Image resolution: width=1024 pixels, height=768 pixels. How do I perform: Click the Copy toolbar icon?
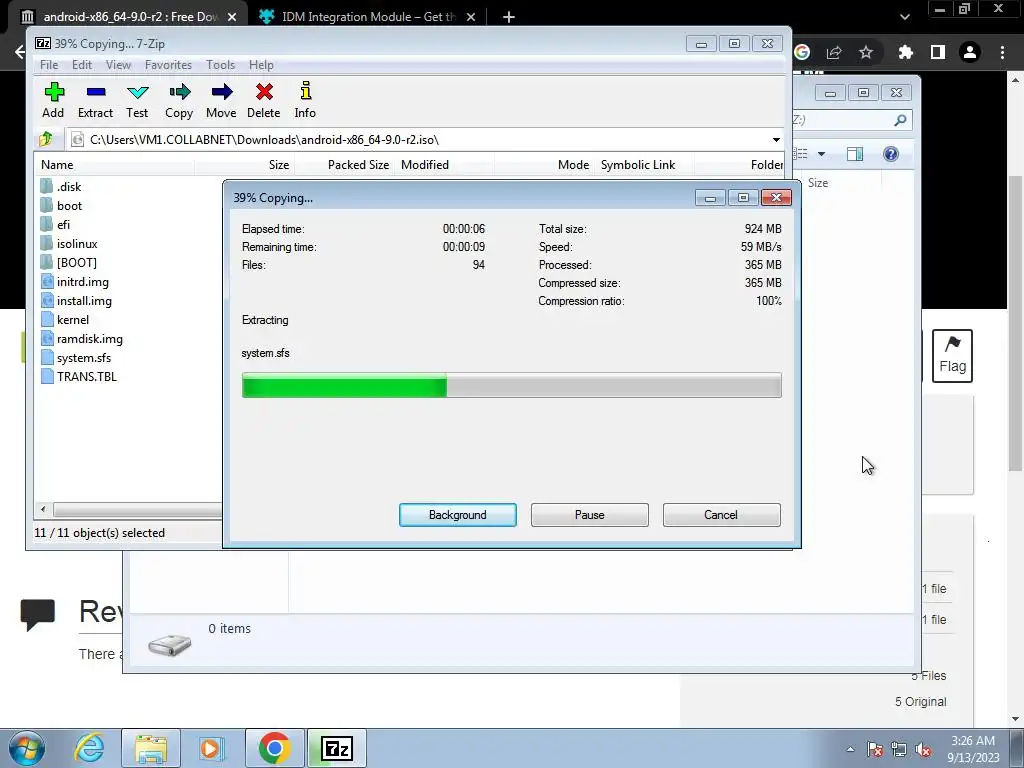(179, 100)
